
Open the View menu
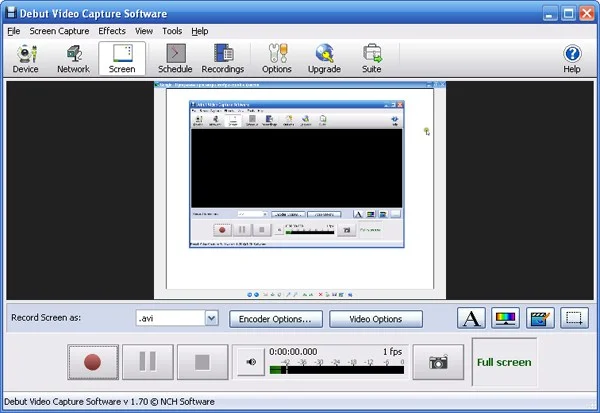[x=143, y=31]
